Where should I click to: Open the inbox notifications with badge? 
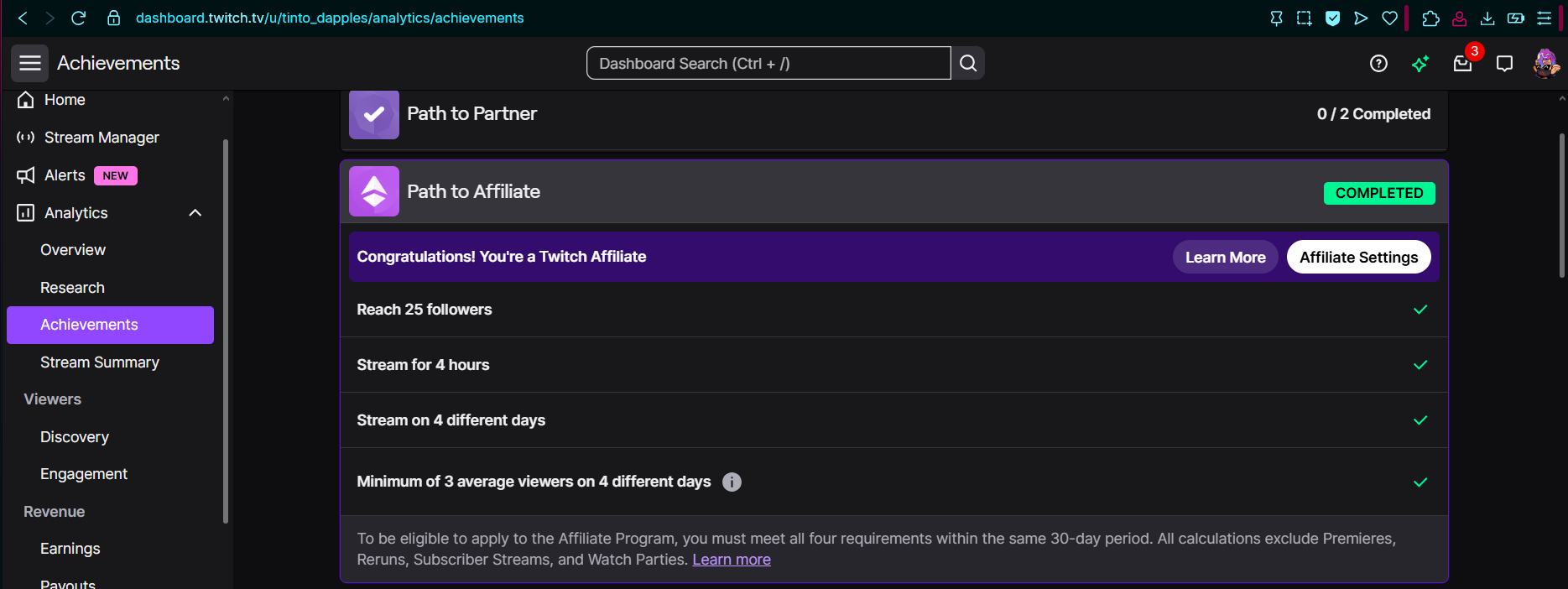(1462, 64)
